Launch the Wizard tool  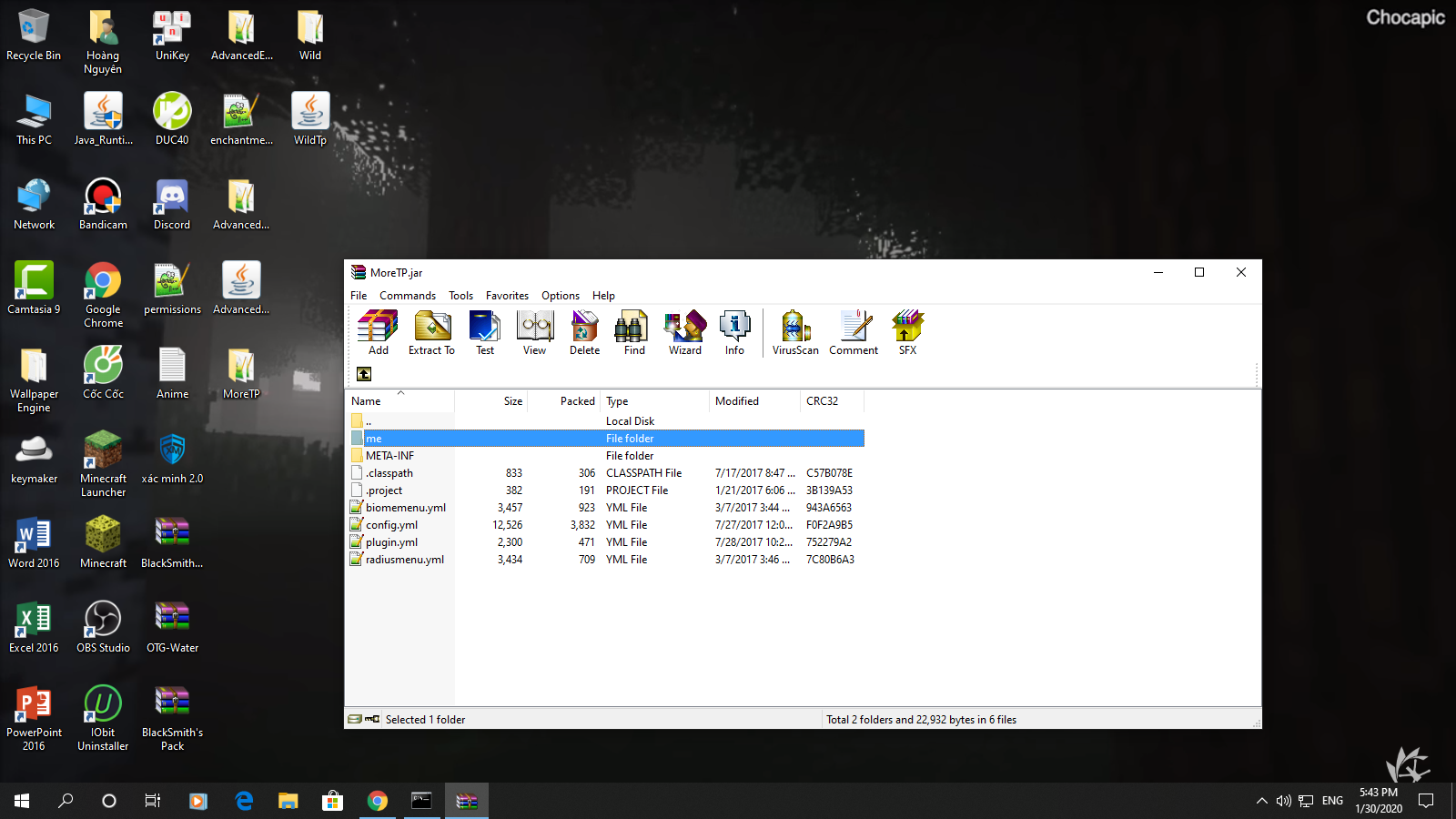(x=684, y=332)
